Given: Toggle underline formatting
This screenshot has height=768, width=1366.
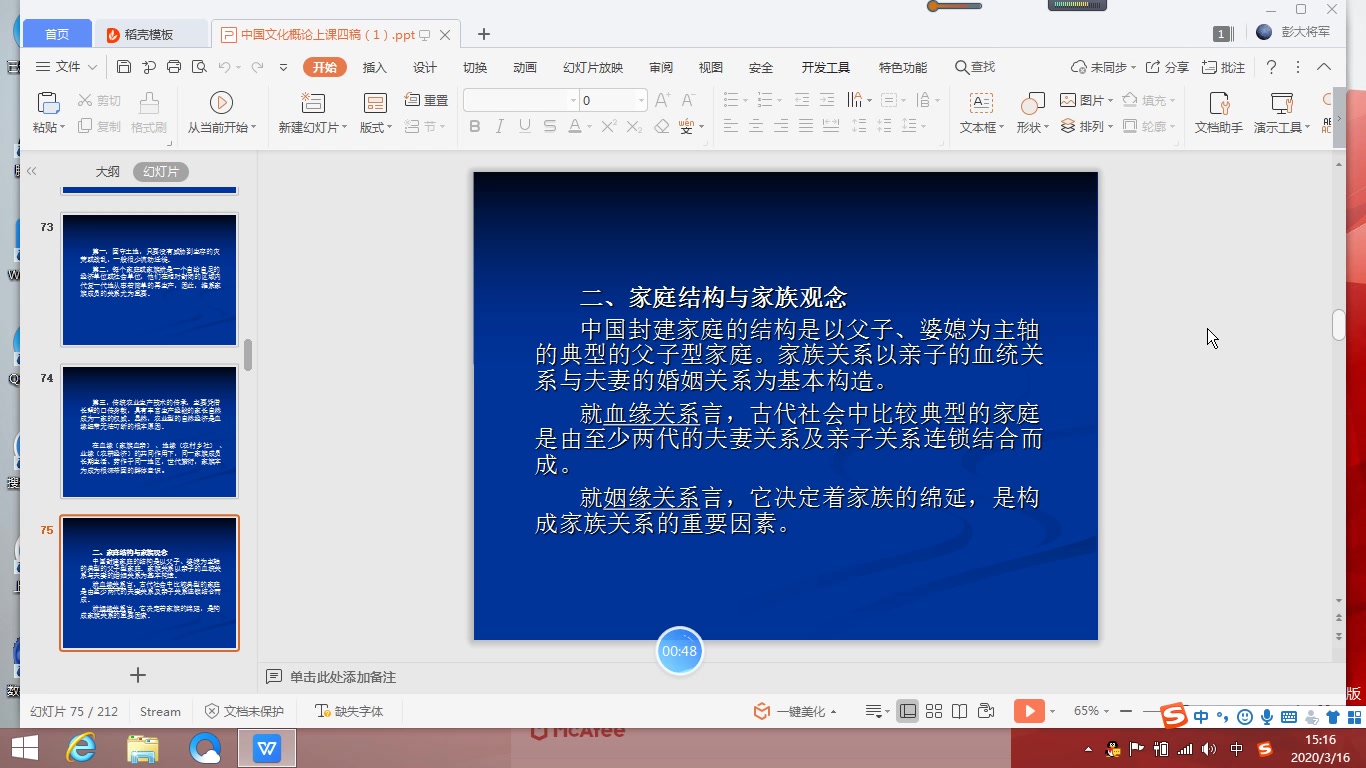Looking at the screenshot, I should [523, 127].
